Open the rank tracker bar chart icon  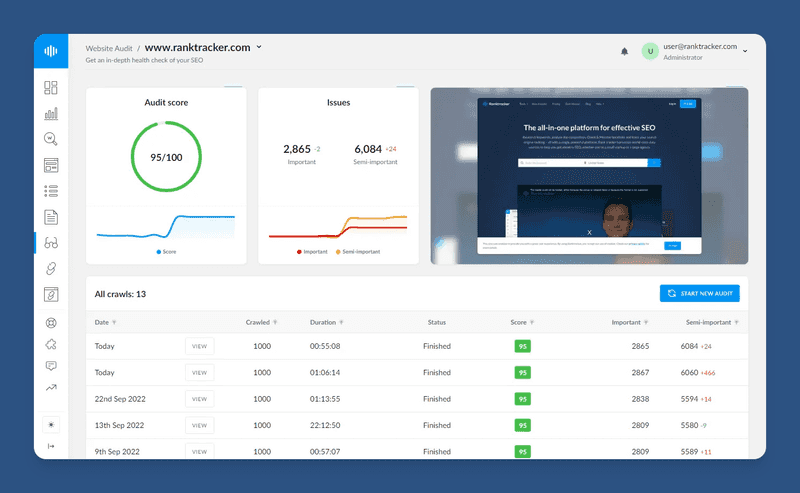(x=51, y=113)
